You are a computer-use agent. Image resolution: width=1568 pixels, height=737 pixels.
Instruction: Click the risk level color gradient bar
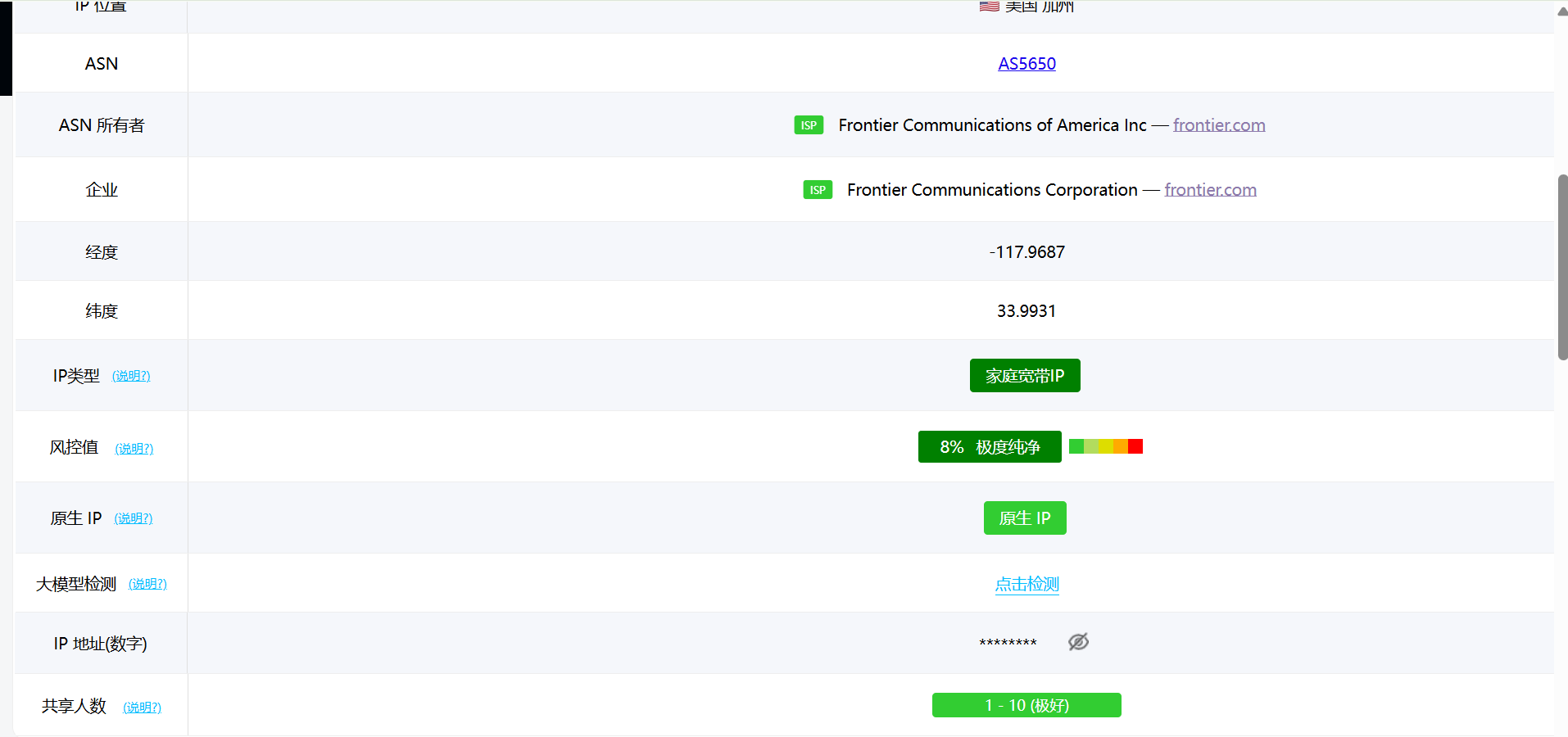point(1105,446)
